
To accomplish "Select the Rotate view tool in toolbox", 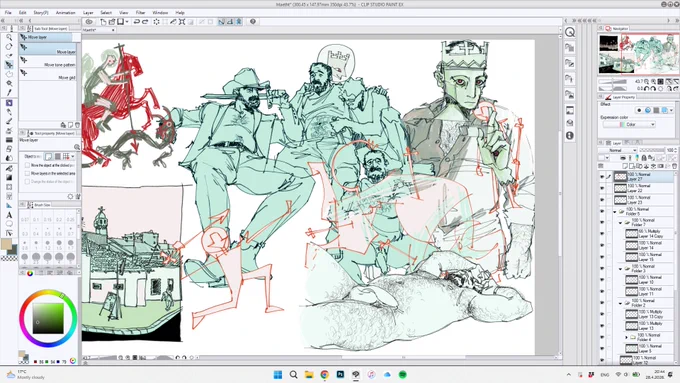I will click(x=9, y=46).
